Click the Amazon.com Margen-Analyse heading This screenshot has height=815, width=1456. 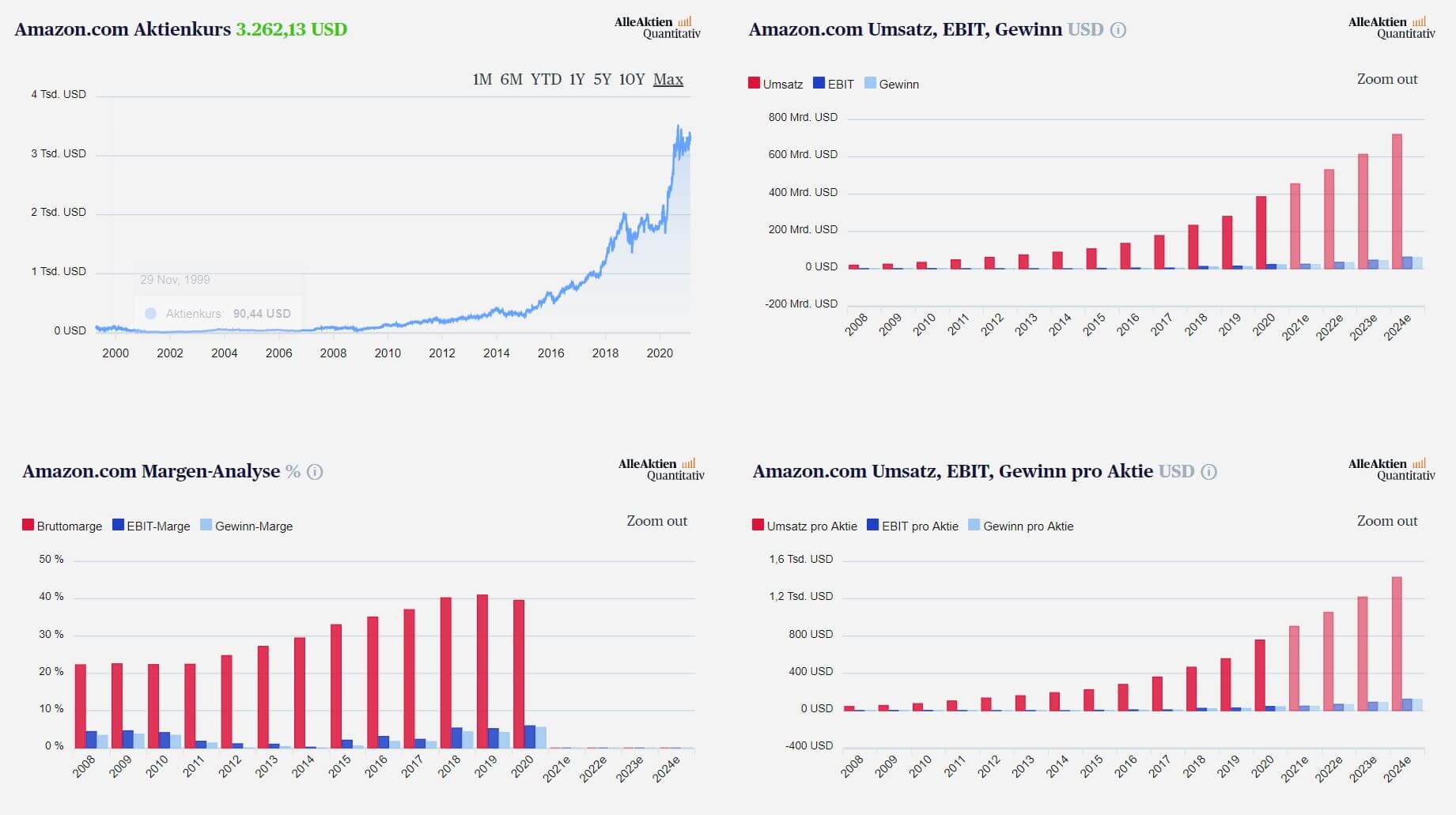tap(151, 471)
